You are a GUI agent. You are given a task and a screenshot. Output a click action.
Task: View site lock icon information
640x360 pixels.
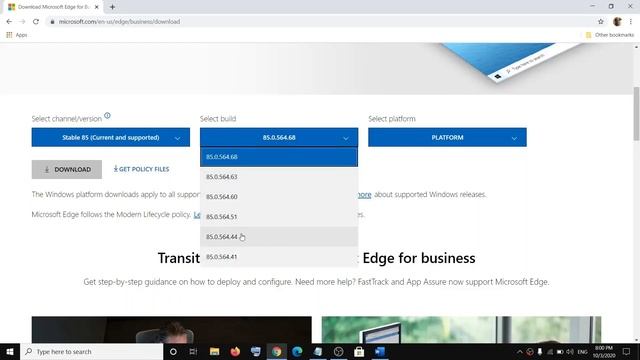(x=52, y=22)
